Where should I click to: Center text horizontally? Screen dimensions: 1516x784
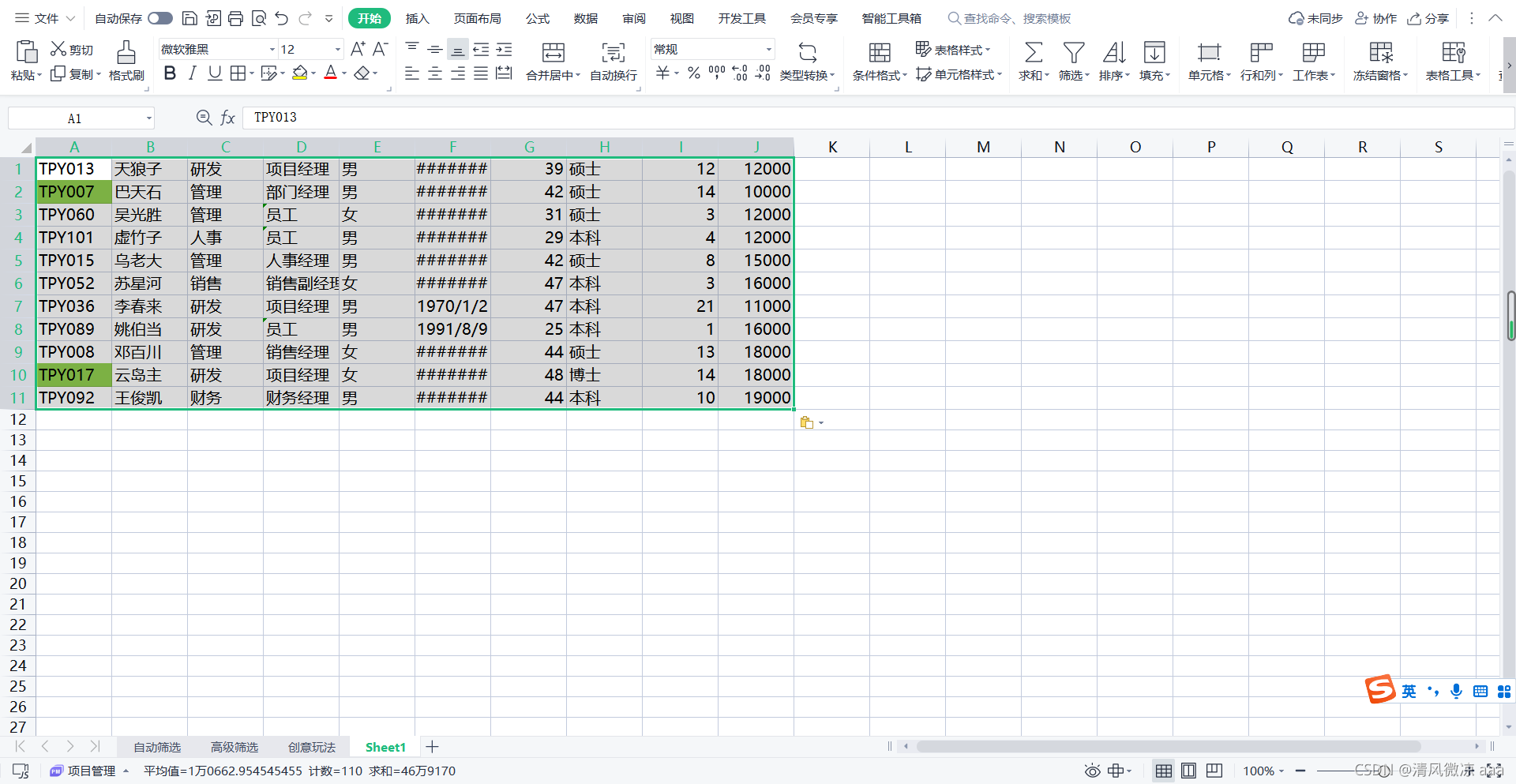[435, 73]
